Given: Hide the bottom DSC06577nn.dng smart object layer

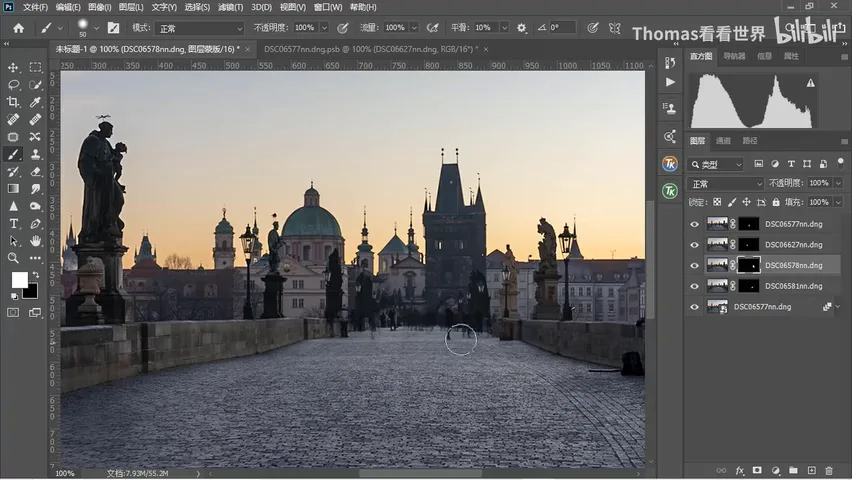Looking at the screenshot, I should [x=694, y=307].
